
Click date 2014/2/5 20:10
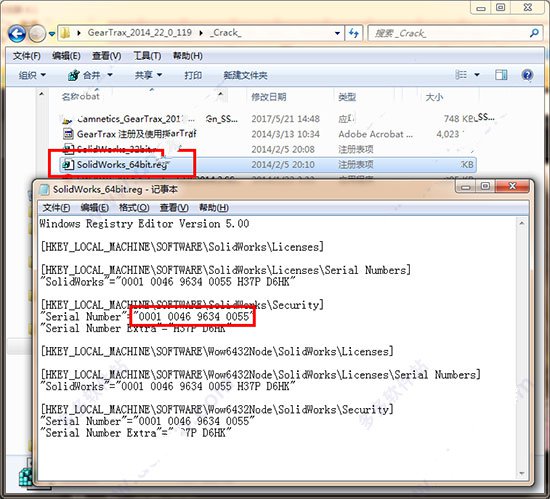pyautogui.click(x=283, y=164)
